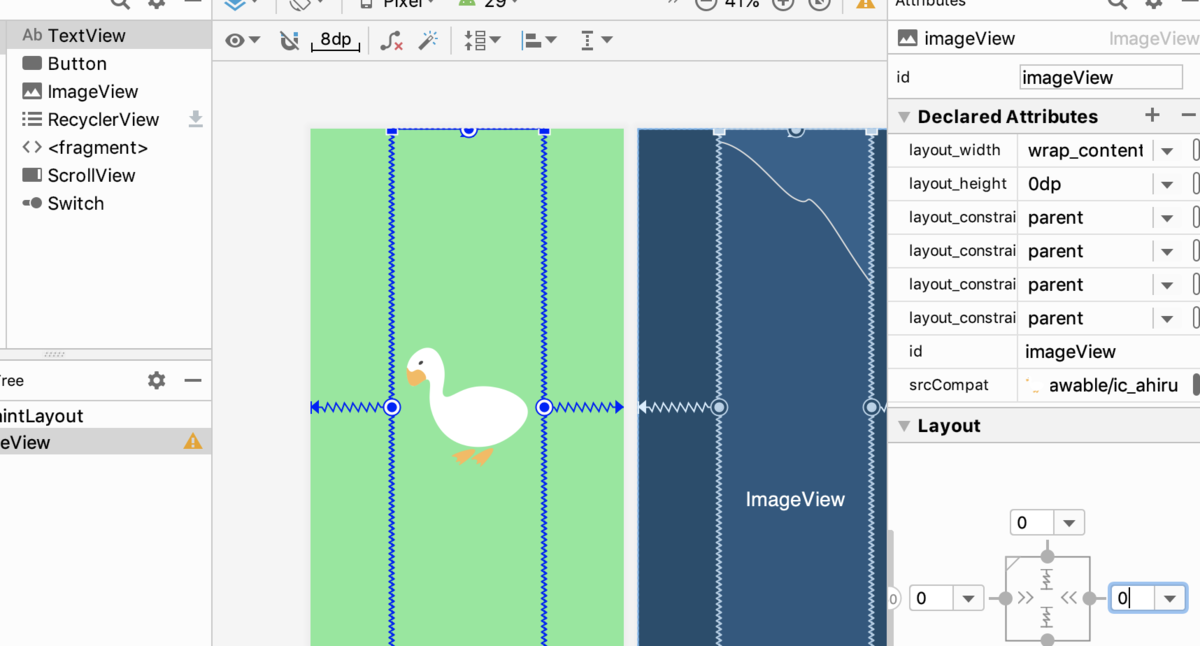This screenshot has height=646, width=1200.
Task: Click the plus to add a declared attribute
Action: (1152, 115)
